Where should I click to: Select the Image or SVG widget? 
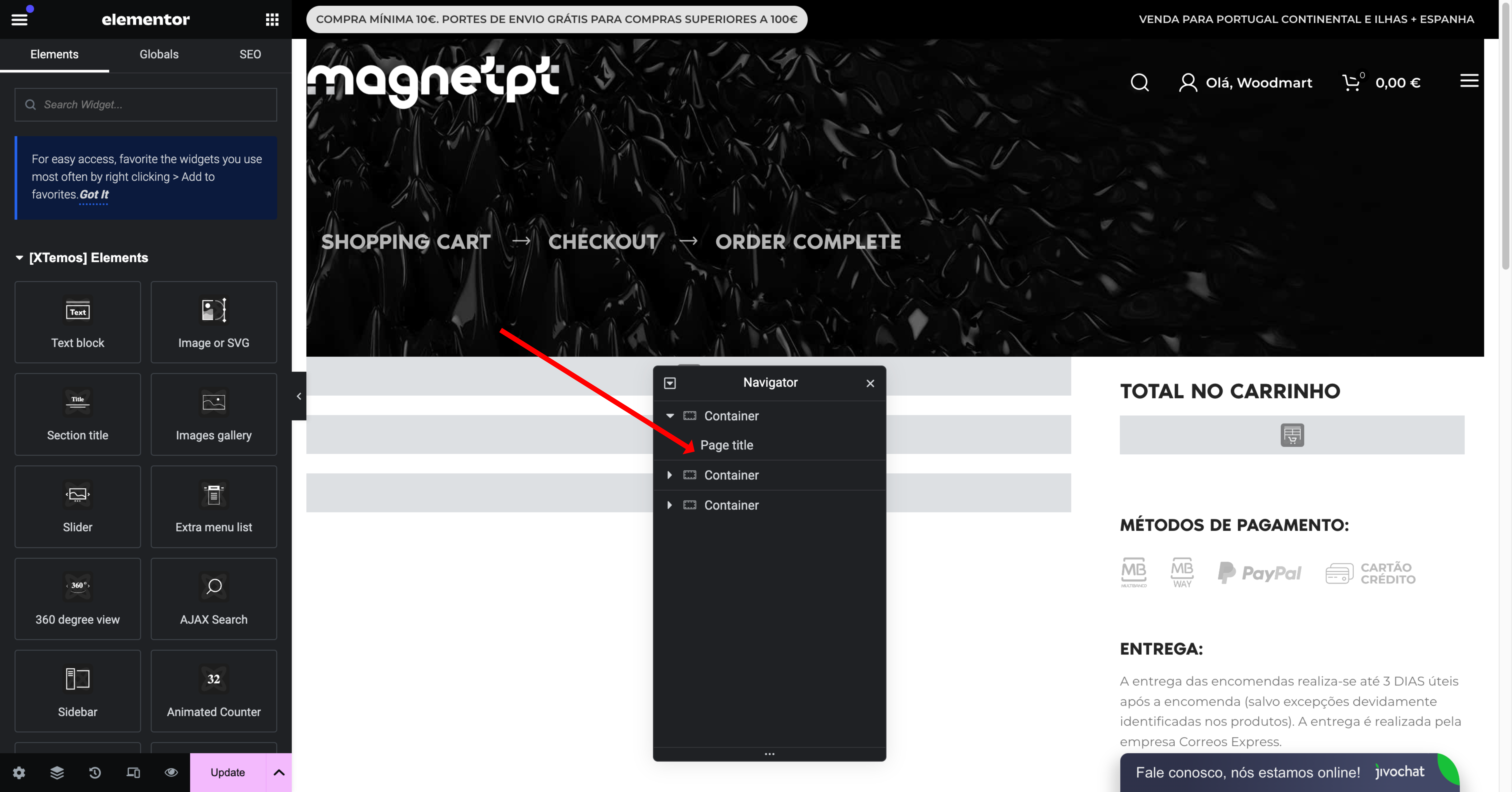click(214, 322)
